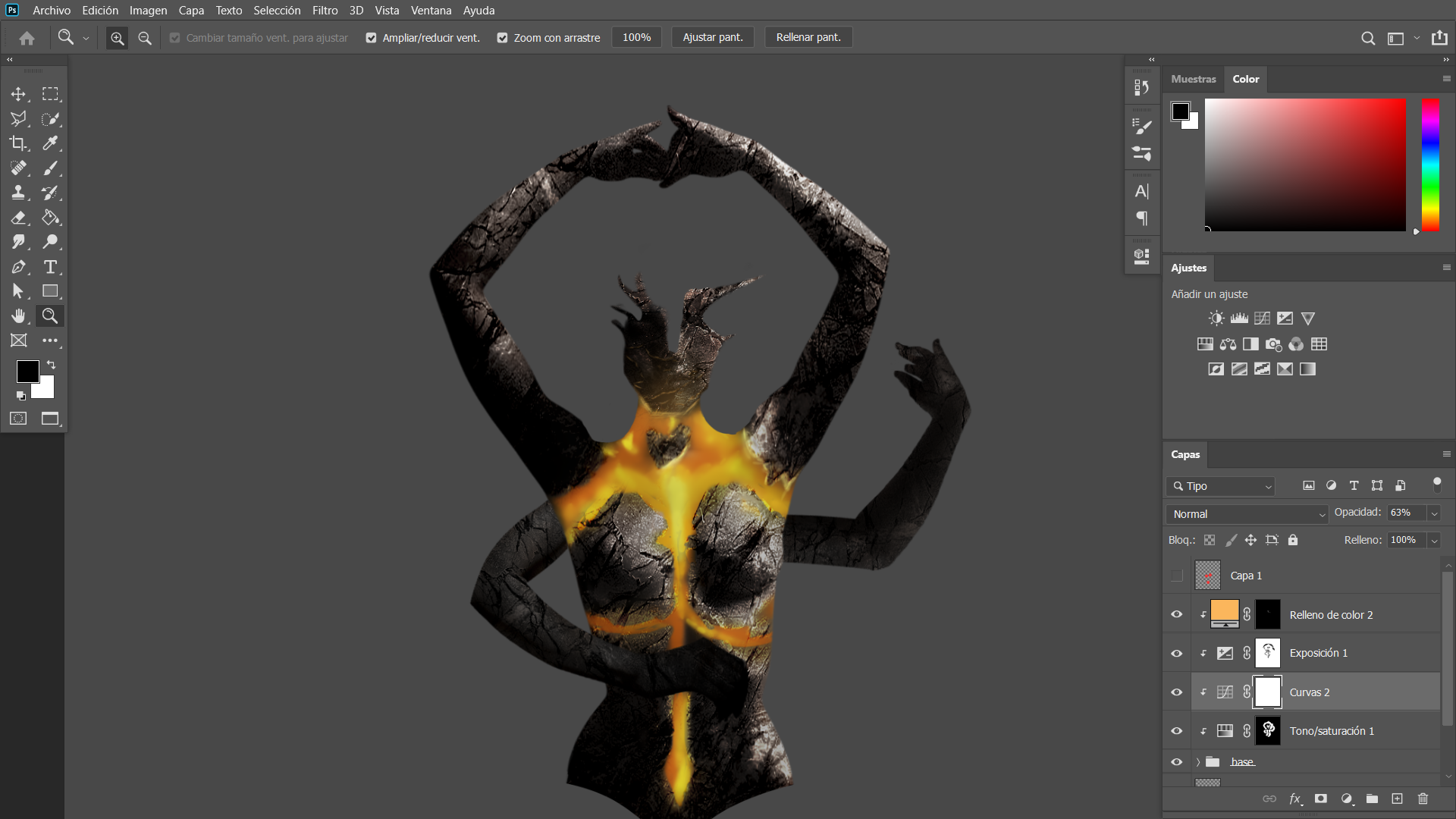The width and height of the screenshot is (1456, 819).
Task: Click the Zoom Out magnifier icon
Action: tap(145, 38)
